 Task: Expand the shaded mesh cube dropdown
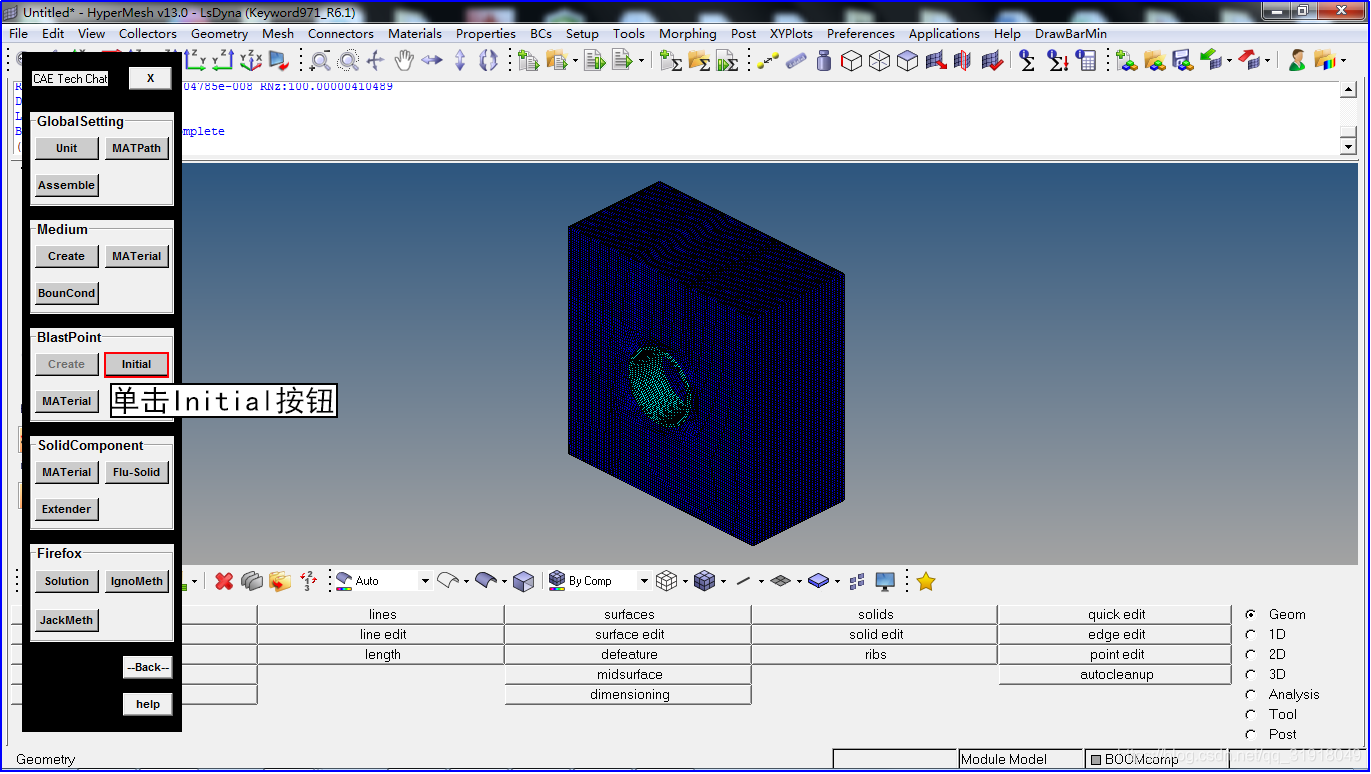pyautogui.click(x=723, y=581)
